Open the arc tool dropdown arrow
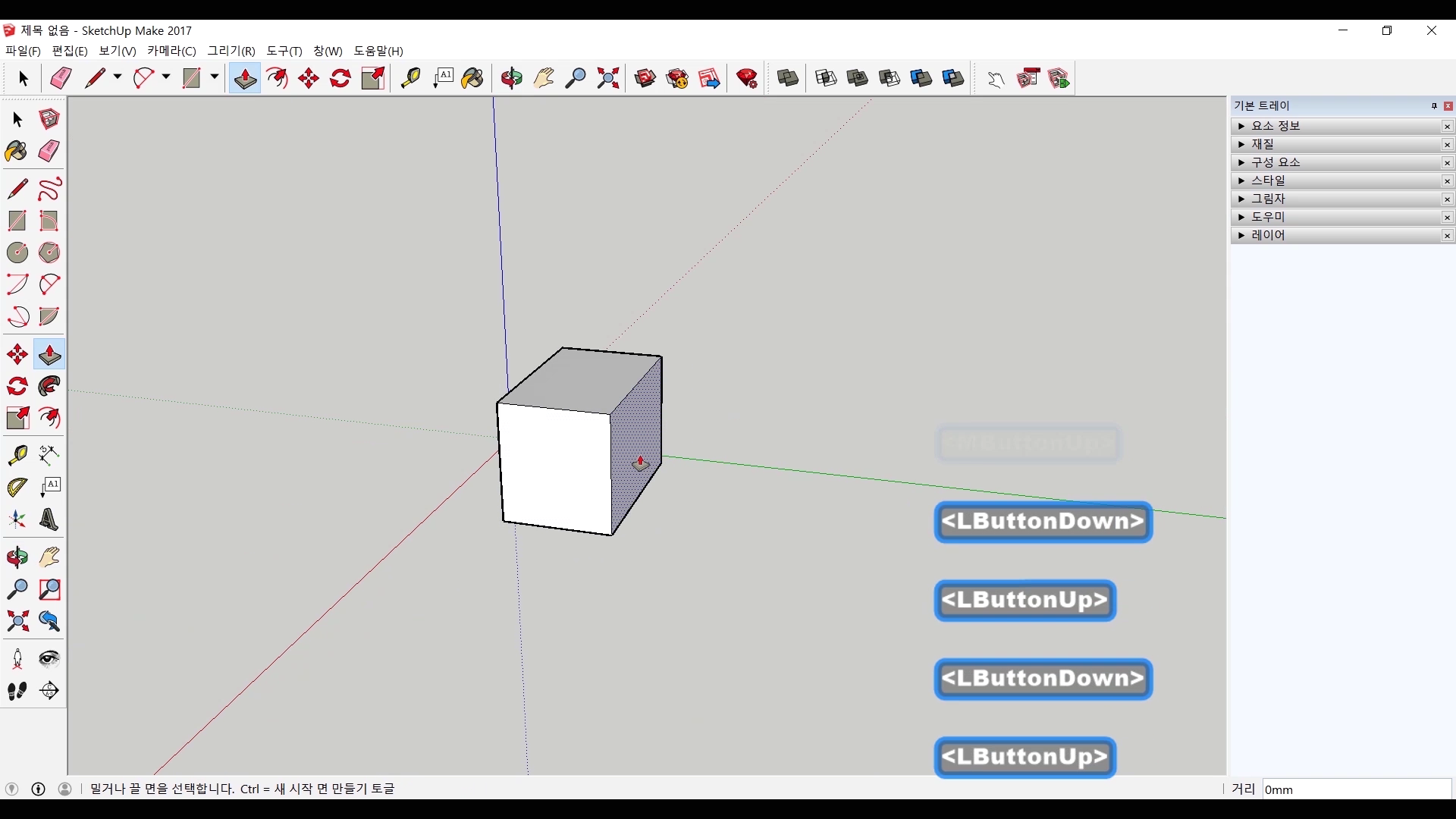 [166, 77]
